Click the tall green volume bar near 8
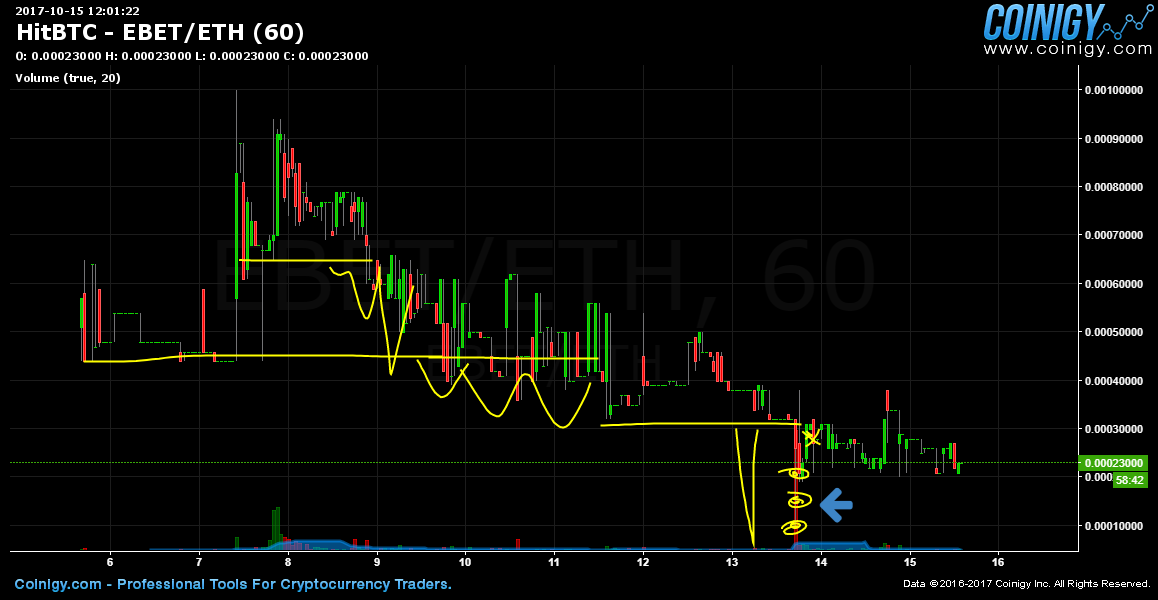The image size is (1158, 600). click(x=275, y=526)
